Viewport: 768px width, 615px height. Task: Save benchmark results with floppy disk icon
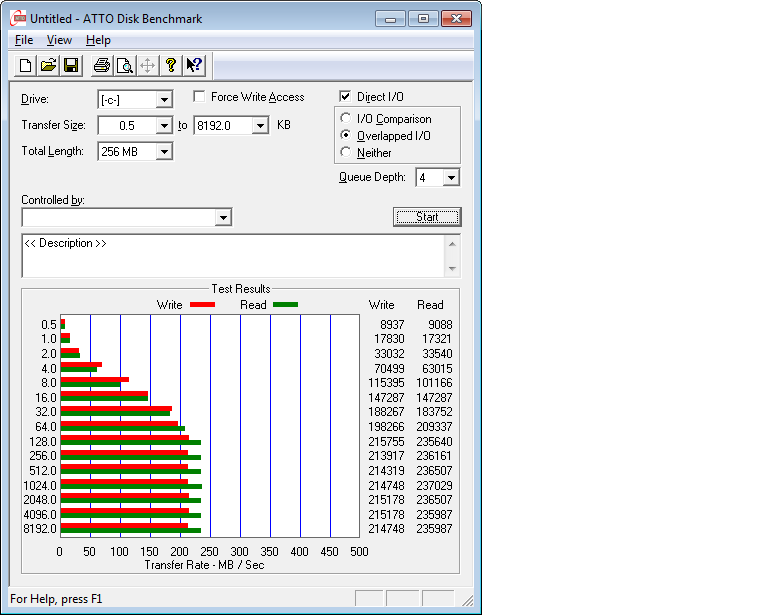pyautogui.click(x=71, y=65)
